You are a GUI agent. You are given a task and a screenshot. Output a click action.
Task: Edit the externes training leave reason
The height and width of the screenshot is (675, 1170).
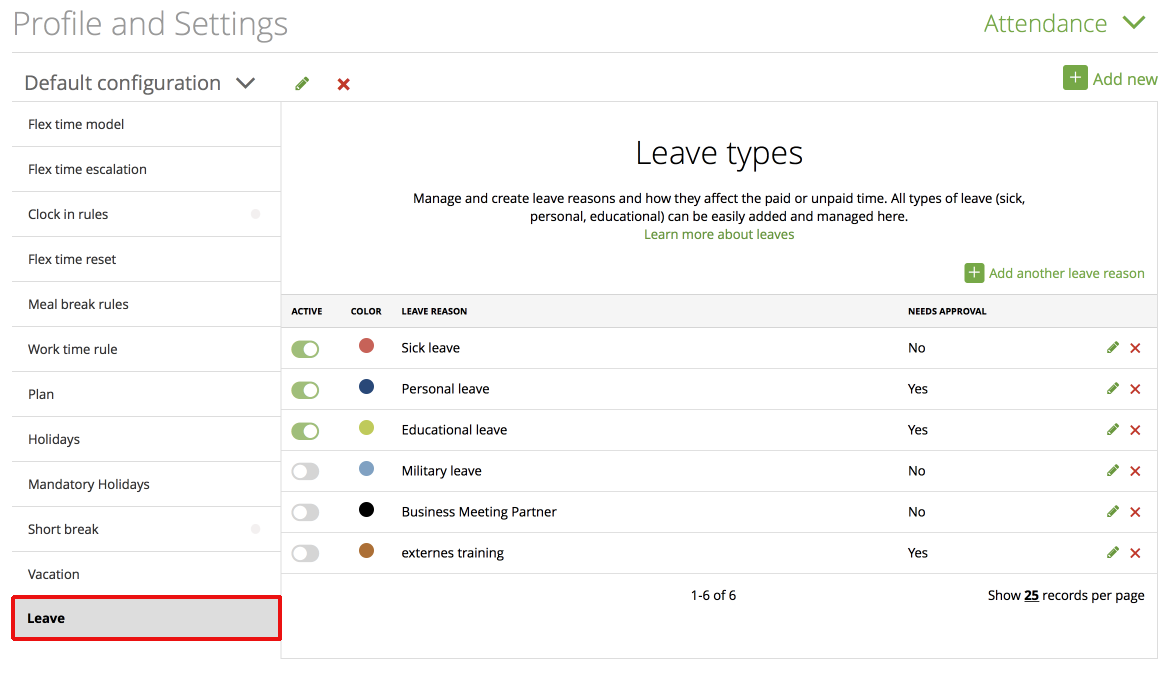coord(1113,552)
